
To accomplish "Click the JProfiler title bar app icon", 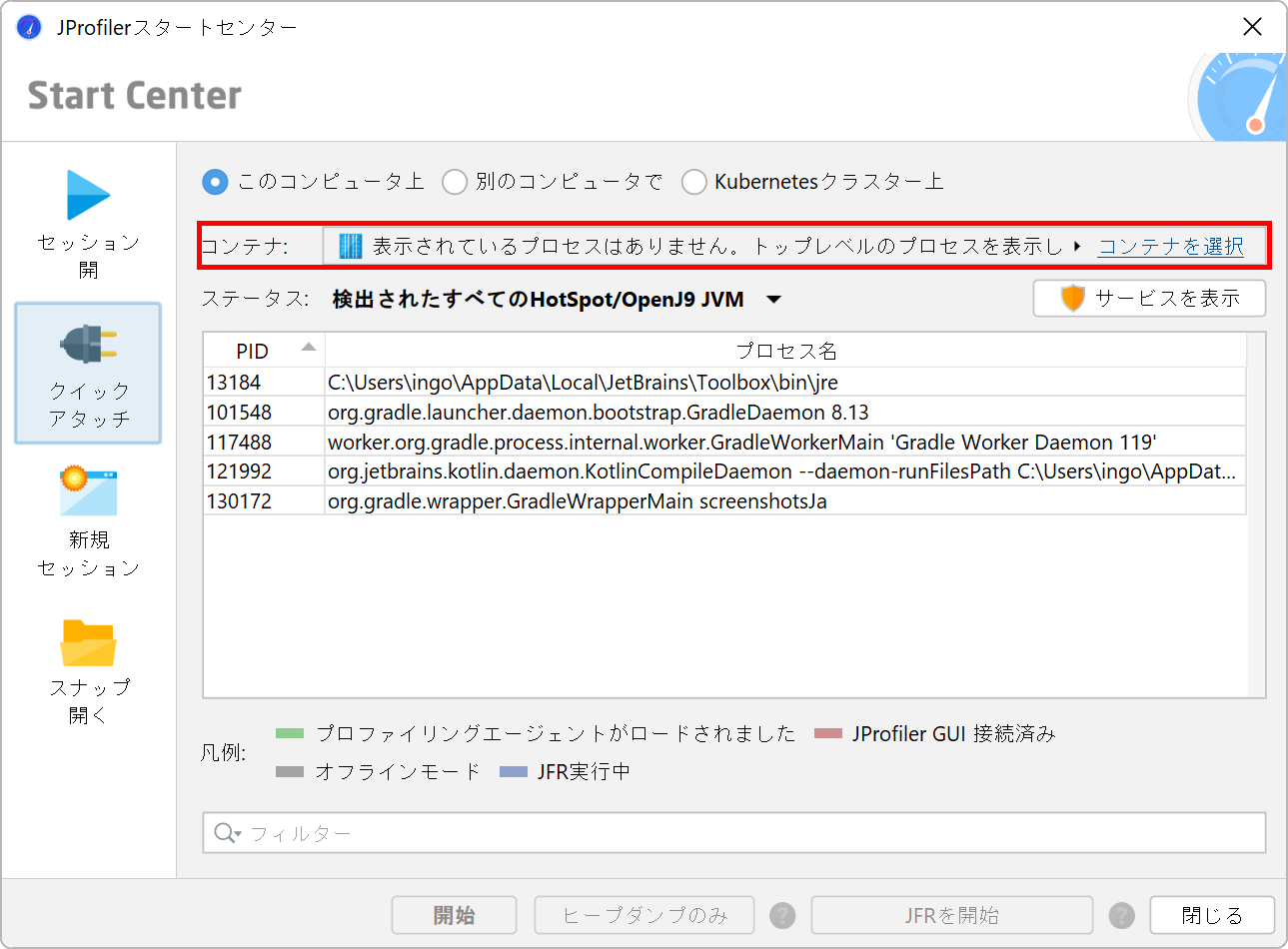I will click(30, 27).
